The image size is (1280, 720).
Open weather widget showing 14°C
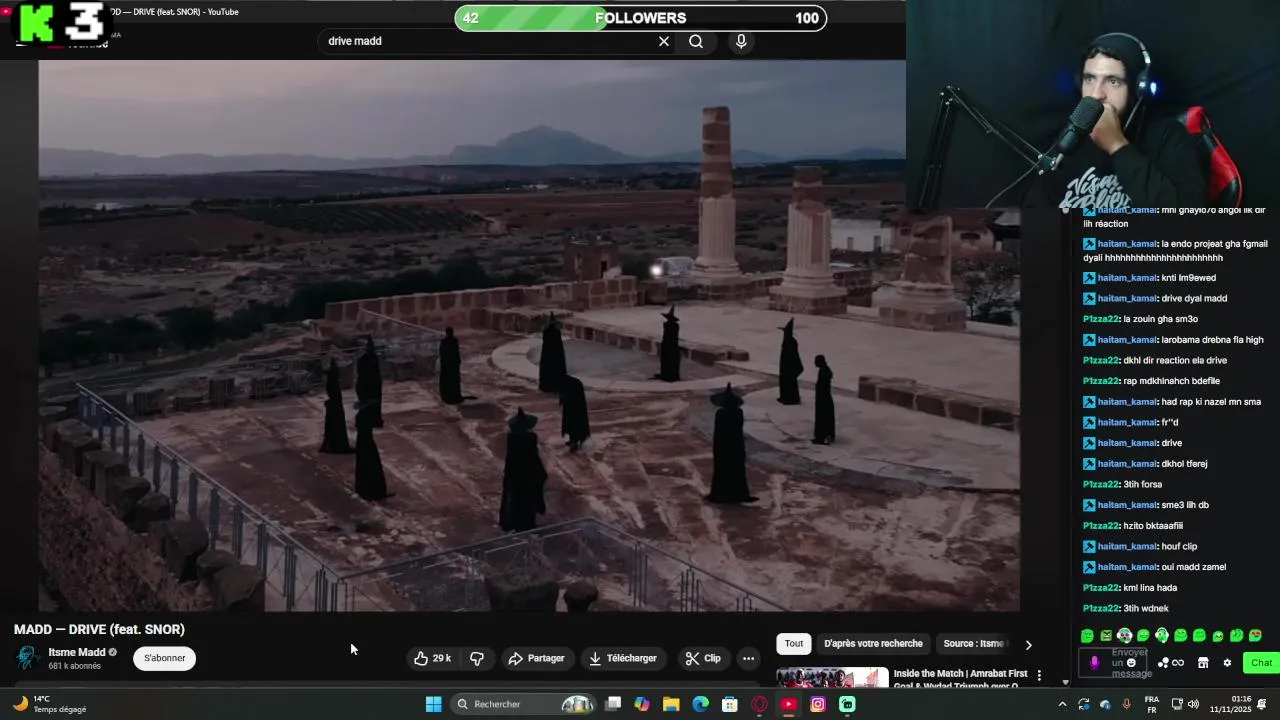[x=48, y=704]
